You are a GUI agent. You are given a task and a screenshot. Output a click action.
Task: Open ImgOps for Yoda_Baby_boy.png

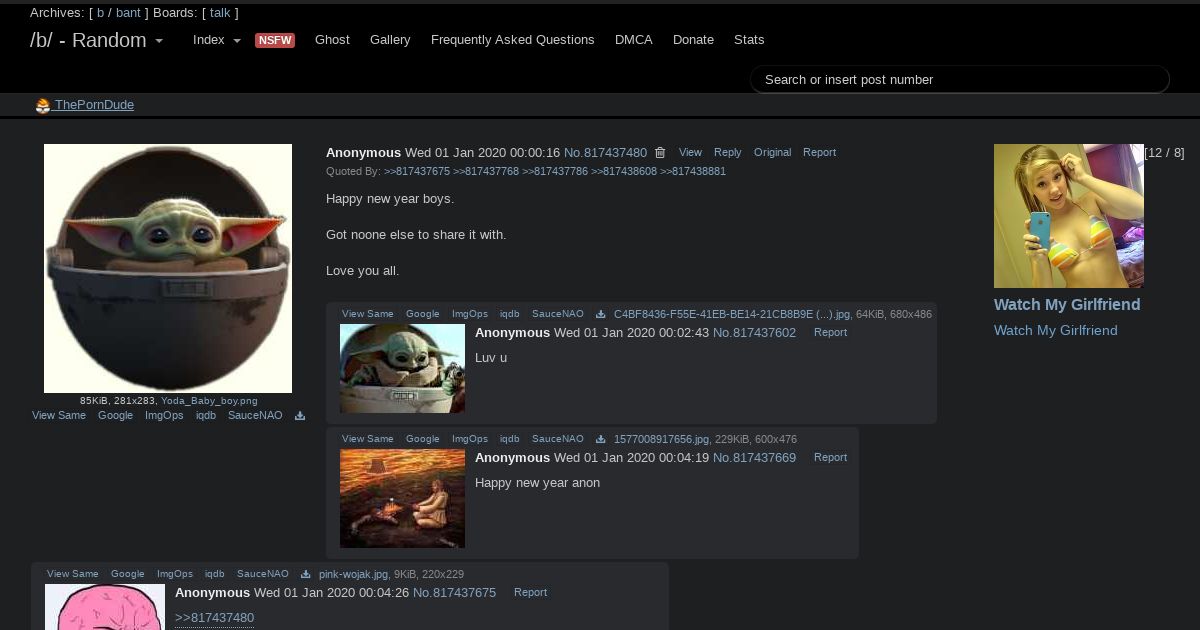pyautogui.click(x=164, y=416)
